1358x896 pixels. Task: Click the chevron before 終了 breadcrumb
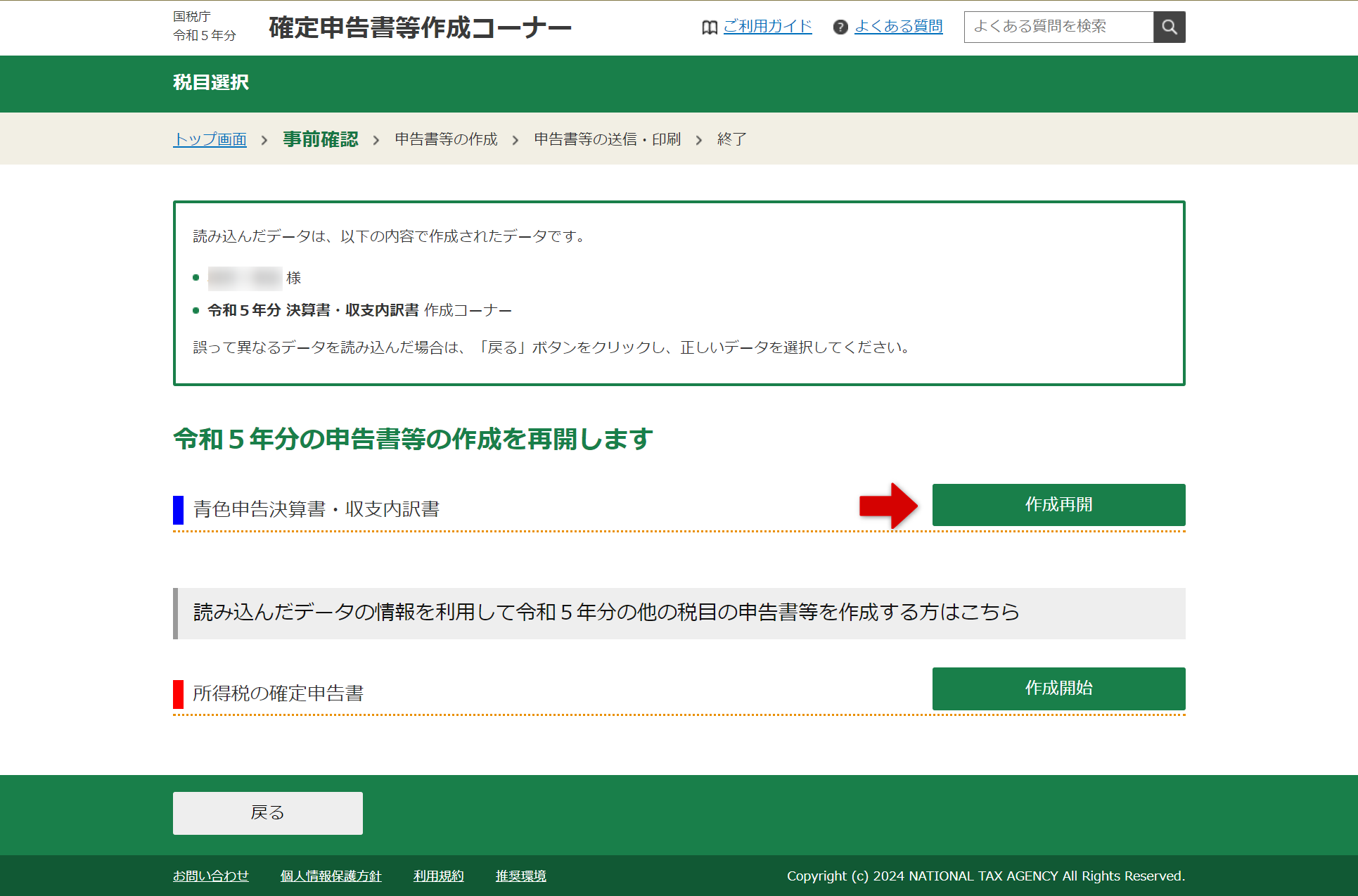tap(698, 140)
